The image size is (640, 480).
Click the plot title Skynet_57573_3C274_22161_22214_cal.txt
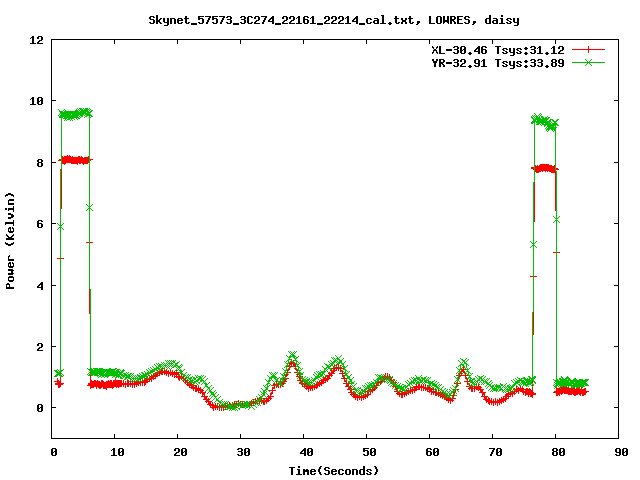point(284,20)
